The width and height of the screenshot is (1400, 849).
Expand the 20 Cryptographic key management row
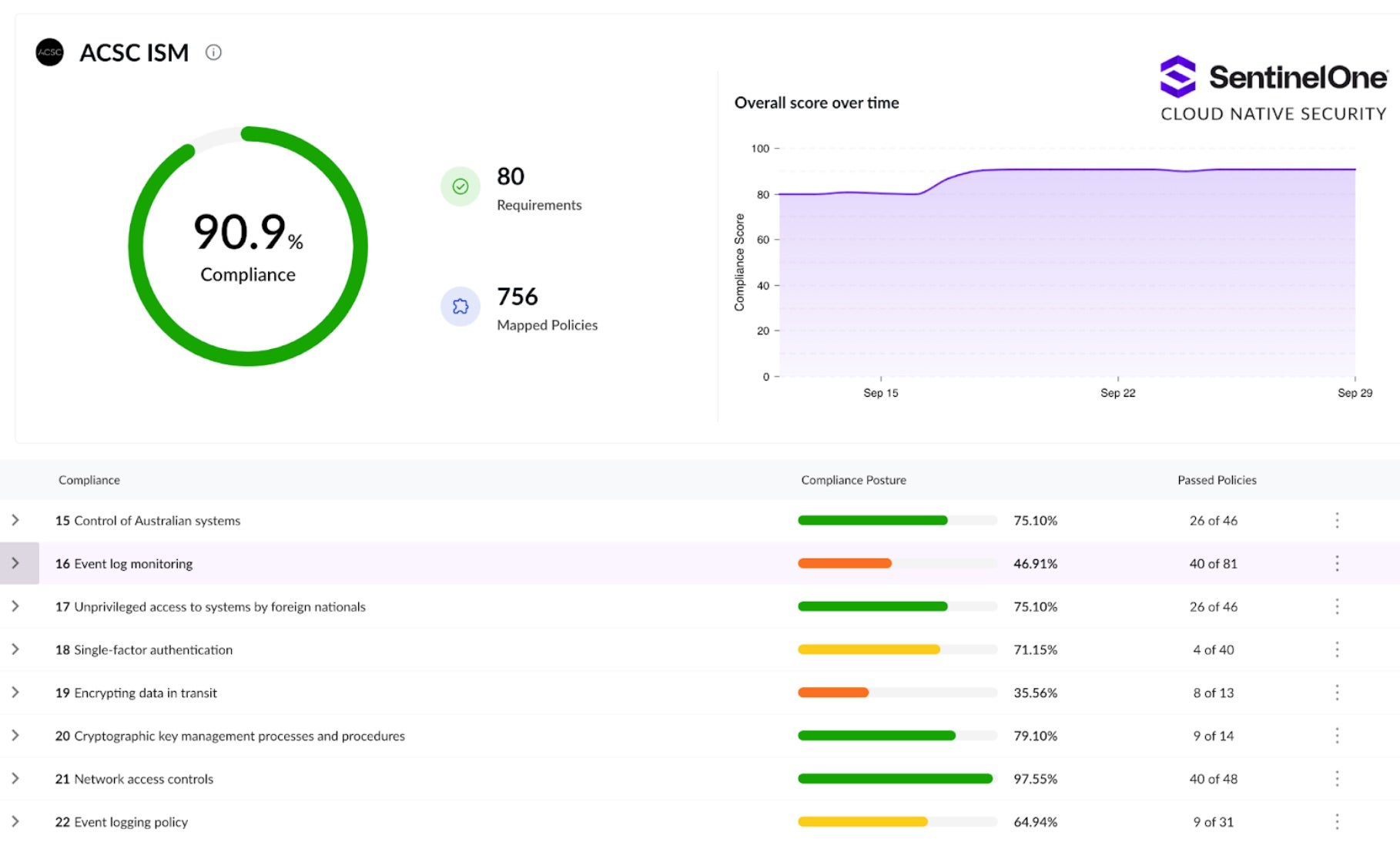[15, 736]
